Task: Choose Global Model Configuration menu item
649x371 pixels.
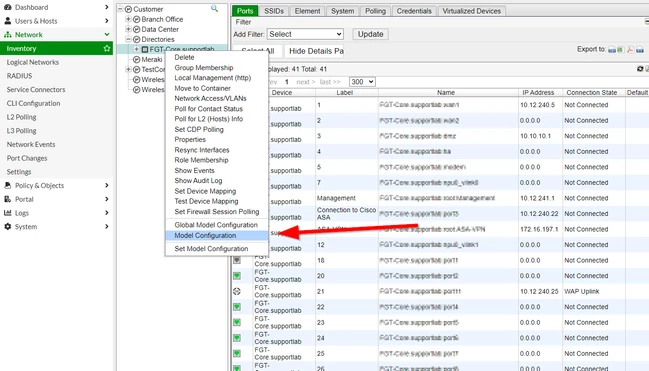Action: [216, 225]
